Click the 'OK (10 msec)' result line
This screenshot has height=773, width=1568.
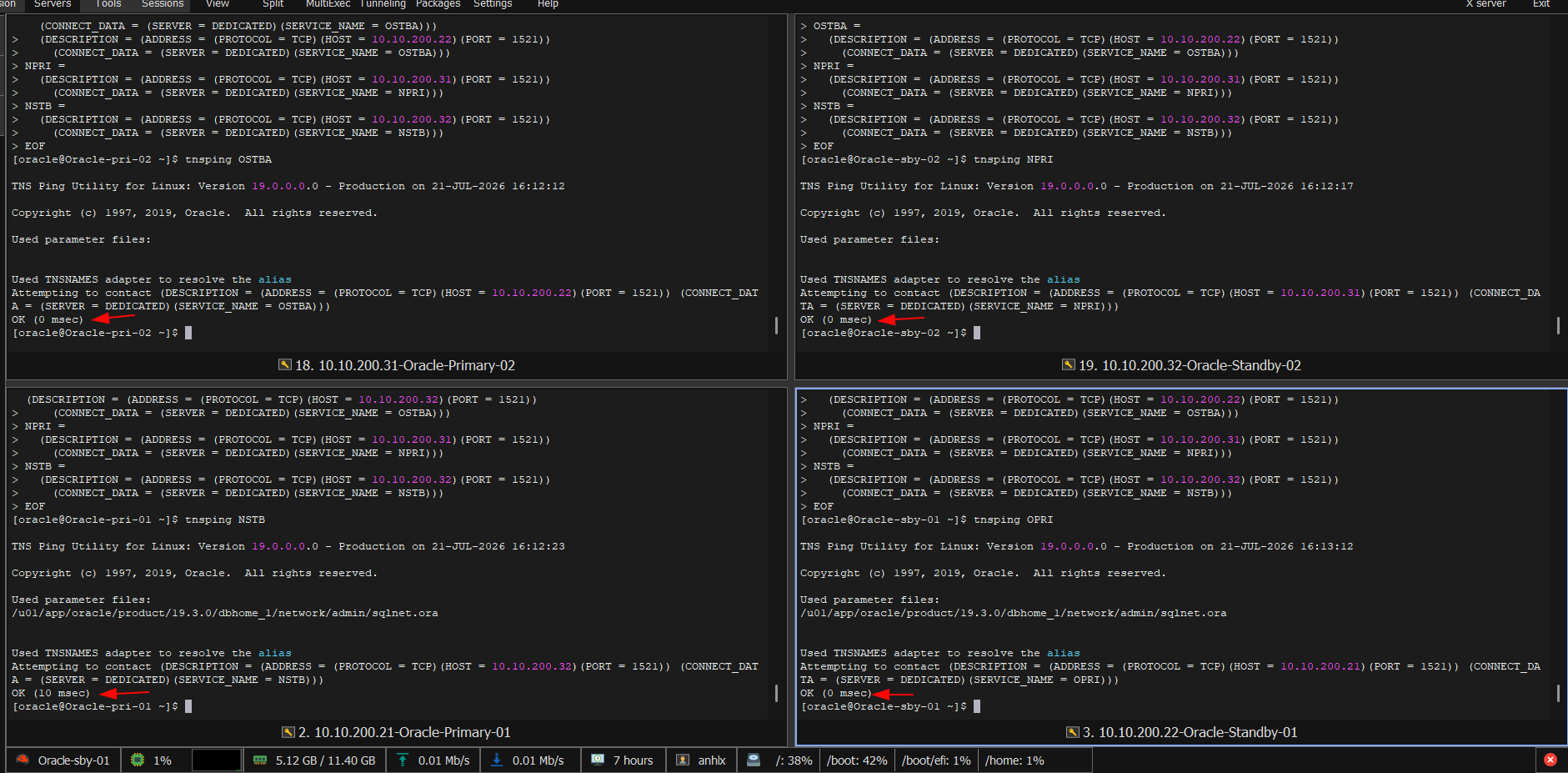tap(51, 693)
